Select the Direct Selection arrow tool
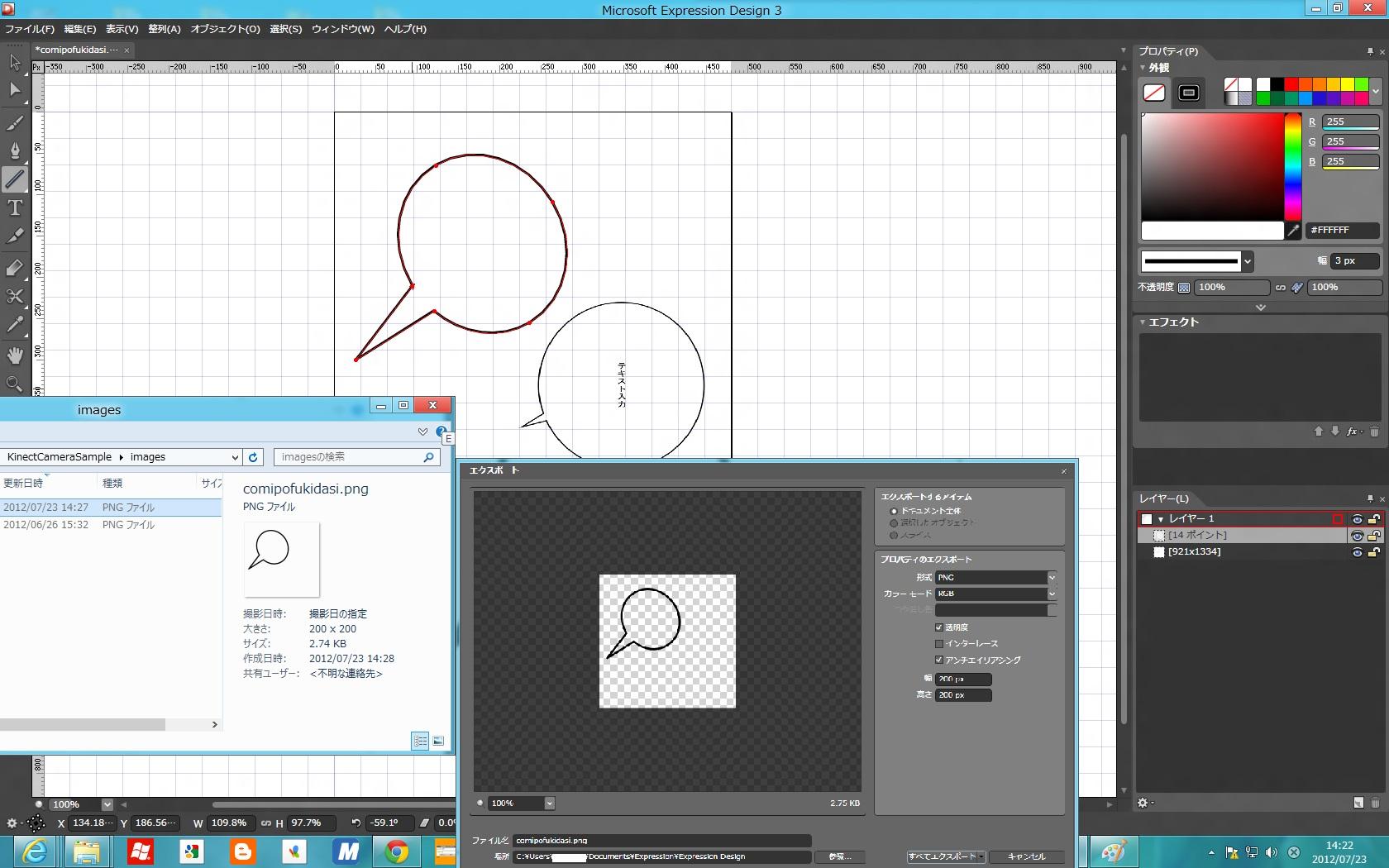 coord(15,89)
